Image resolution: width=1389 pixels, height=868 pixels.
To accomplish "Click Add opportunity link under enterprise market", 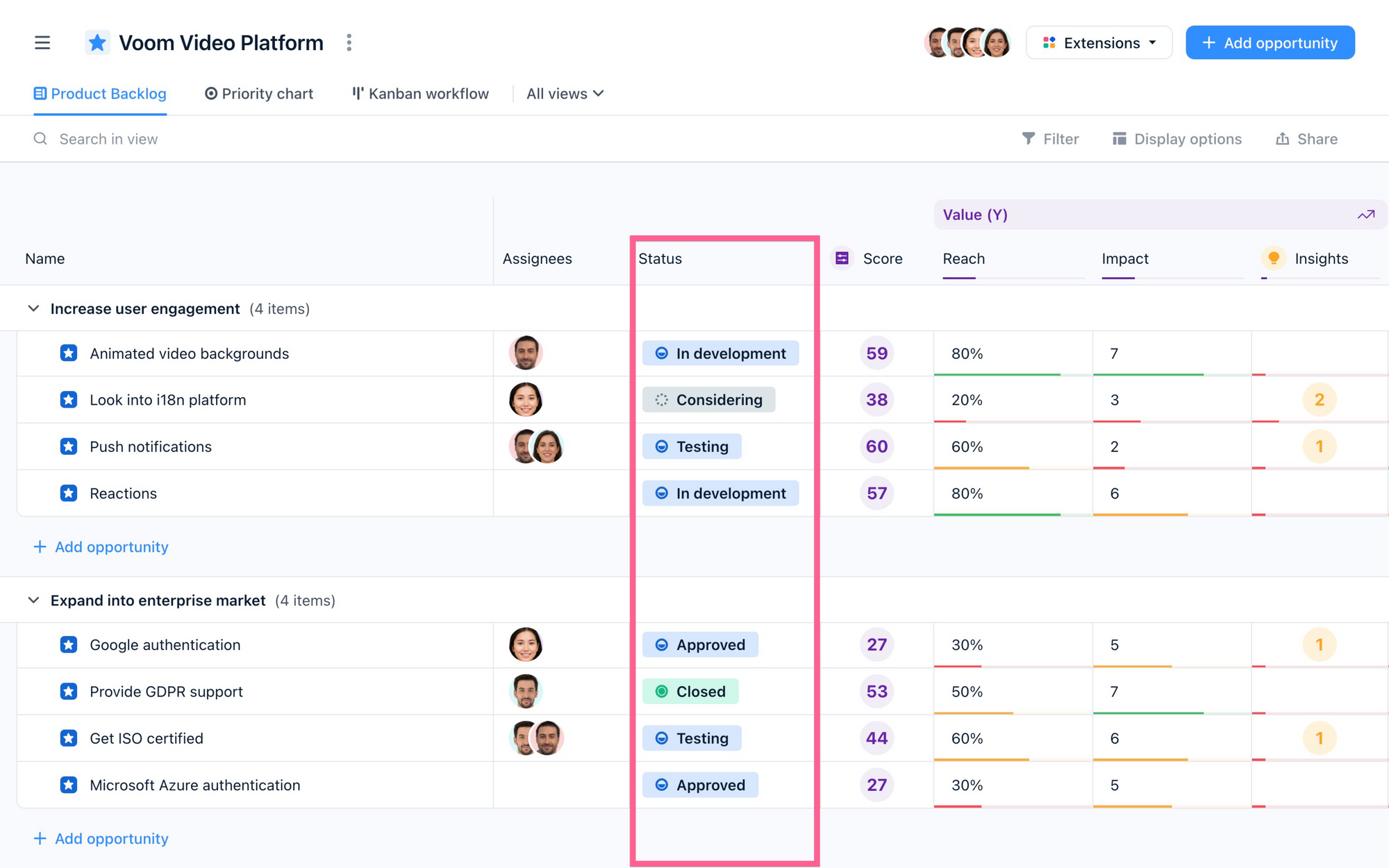I will click(x=101, y=838).
